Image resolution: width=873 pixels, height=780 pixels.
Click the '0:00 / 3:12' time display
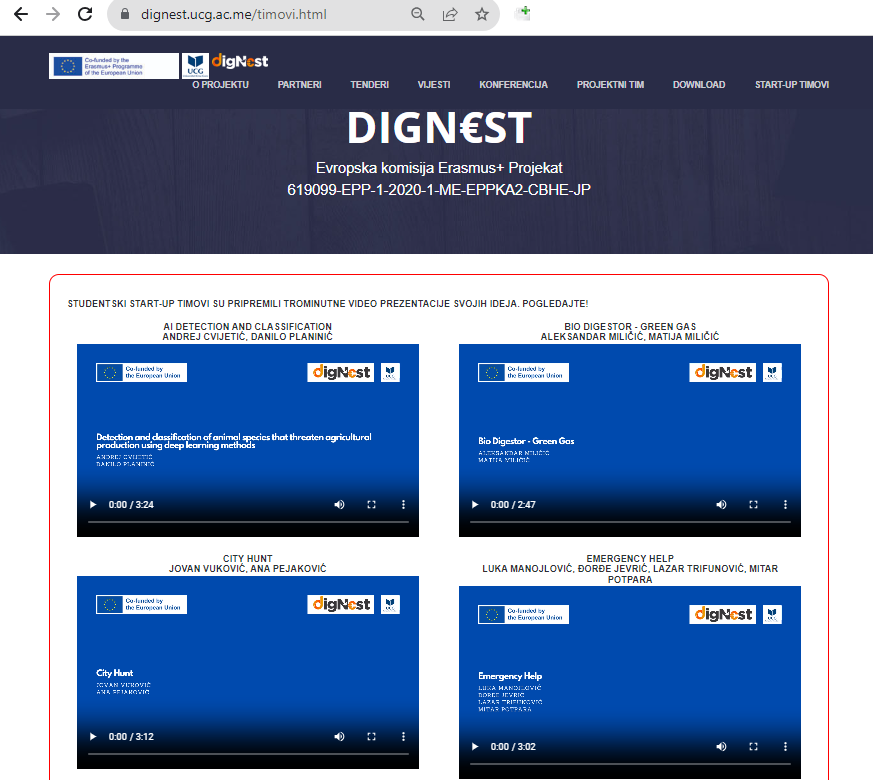(x=131, y=737)
